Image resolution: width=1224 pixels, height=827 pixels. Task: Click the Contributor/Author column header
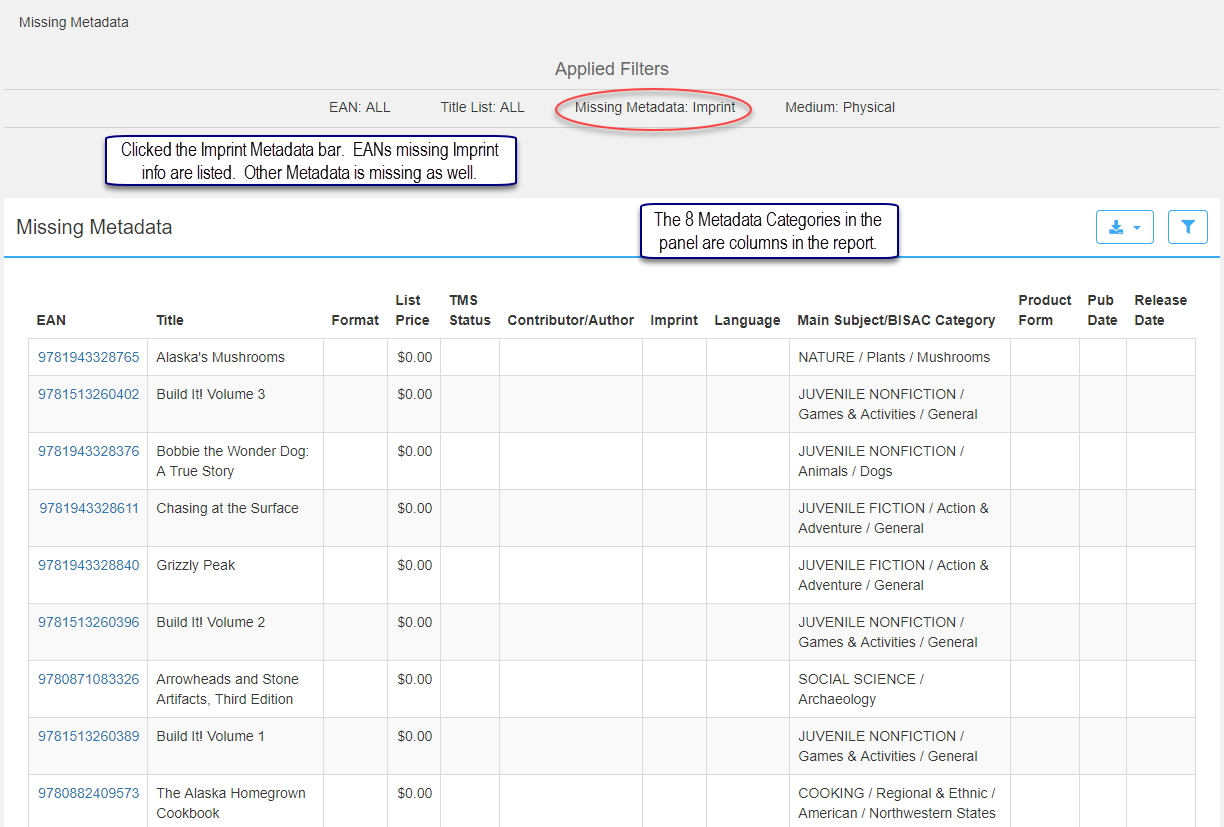pyautogui.click(x=571, y=320)
